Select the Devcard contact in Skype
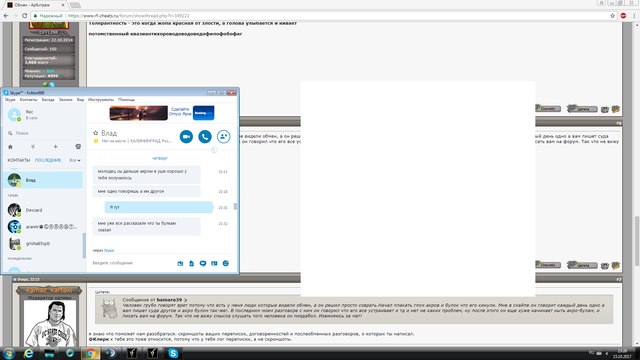Viewport: 640px width, 360px height. click(x=43, y=210)
